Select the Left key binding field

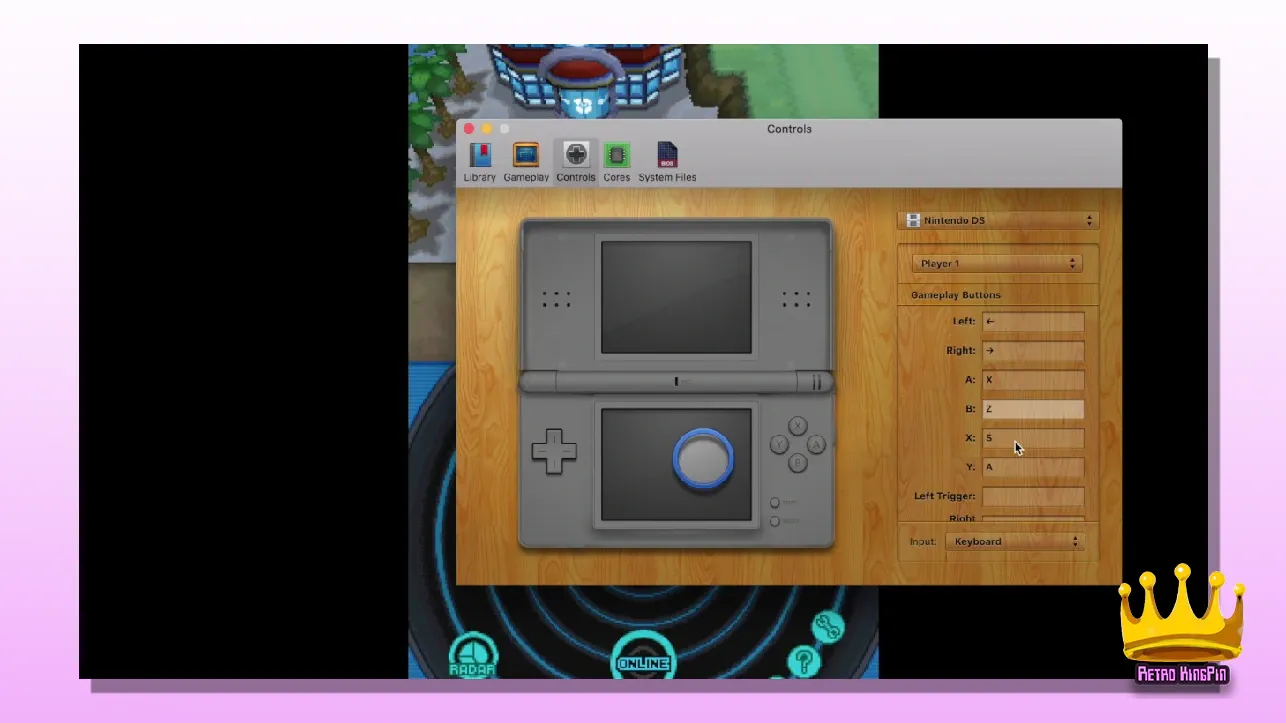pyautogui.click(x=1033, y=322)
